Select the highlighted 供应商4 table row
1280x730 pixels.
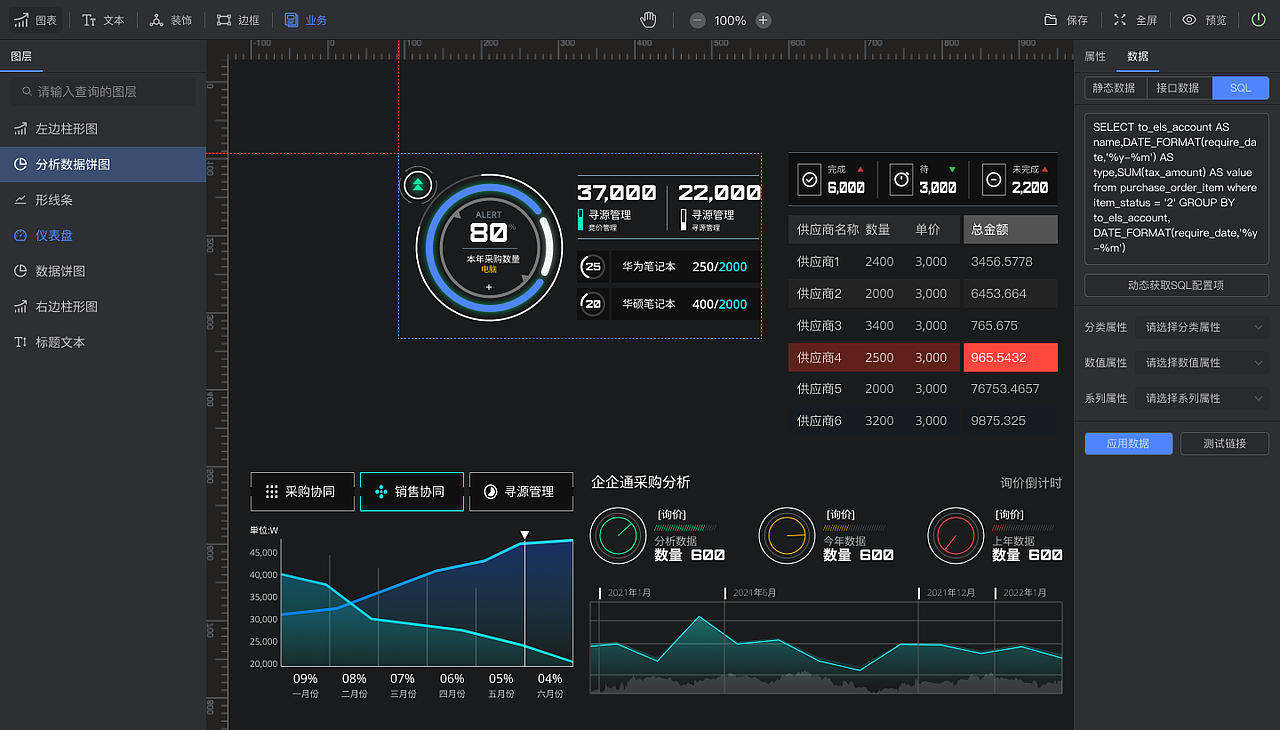[922, 357]
